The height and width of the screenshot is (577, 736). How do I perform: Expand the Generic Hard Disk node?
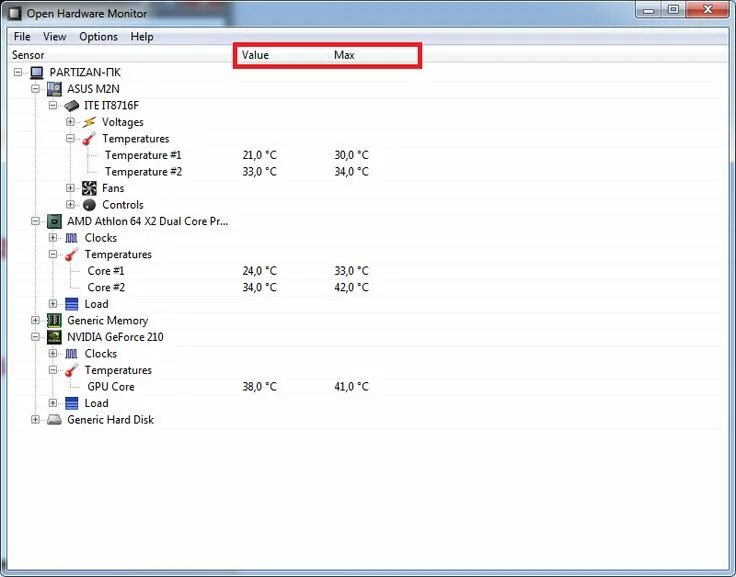click(x=35, y=420)
